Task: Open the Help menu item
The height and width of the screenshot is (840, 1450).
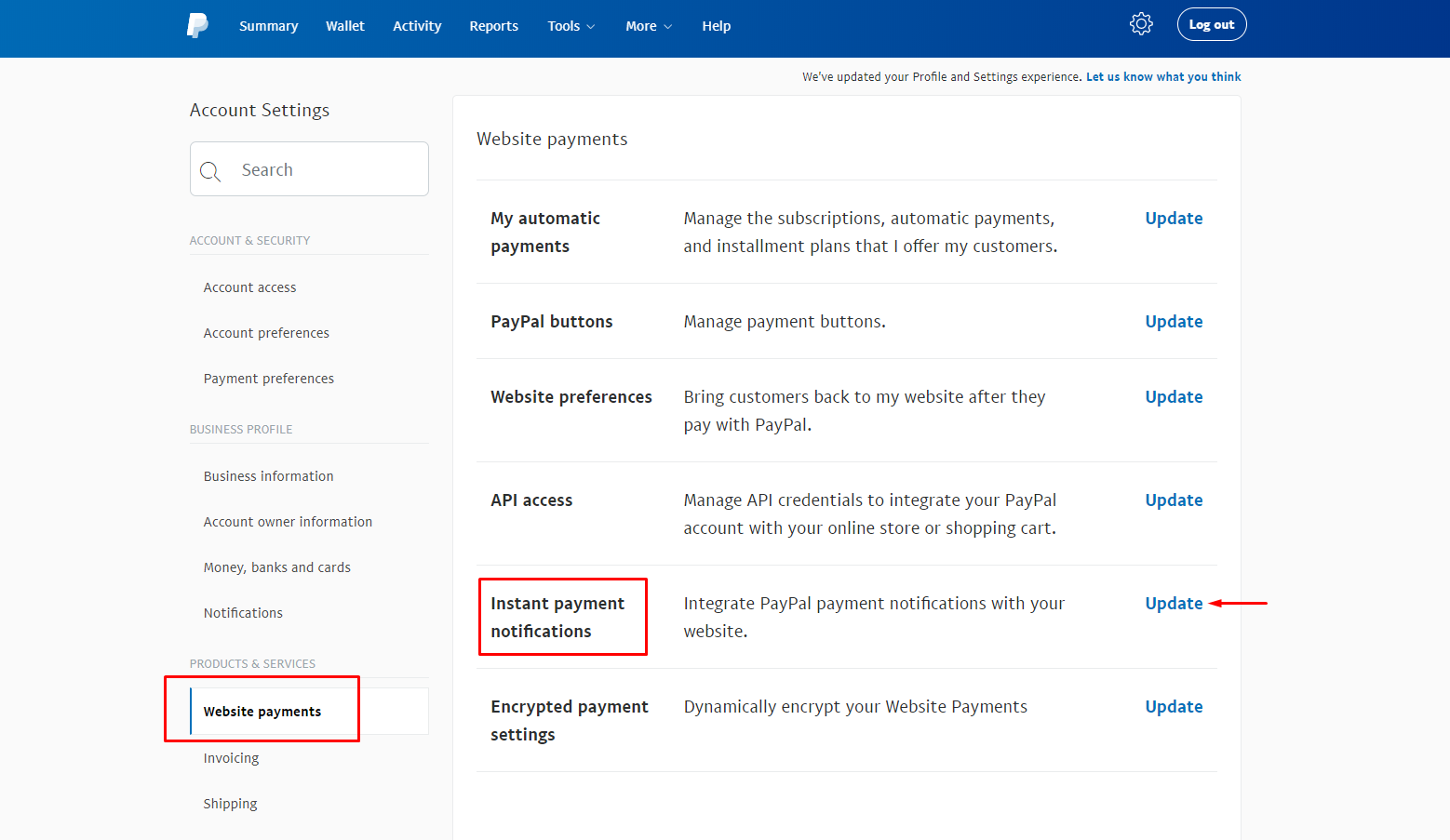Action: (x=716, y=26)
